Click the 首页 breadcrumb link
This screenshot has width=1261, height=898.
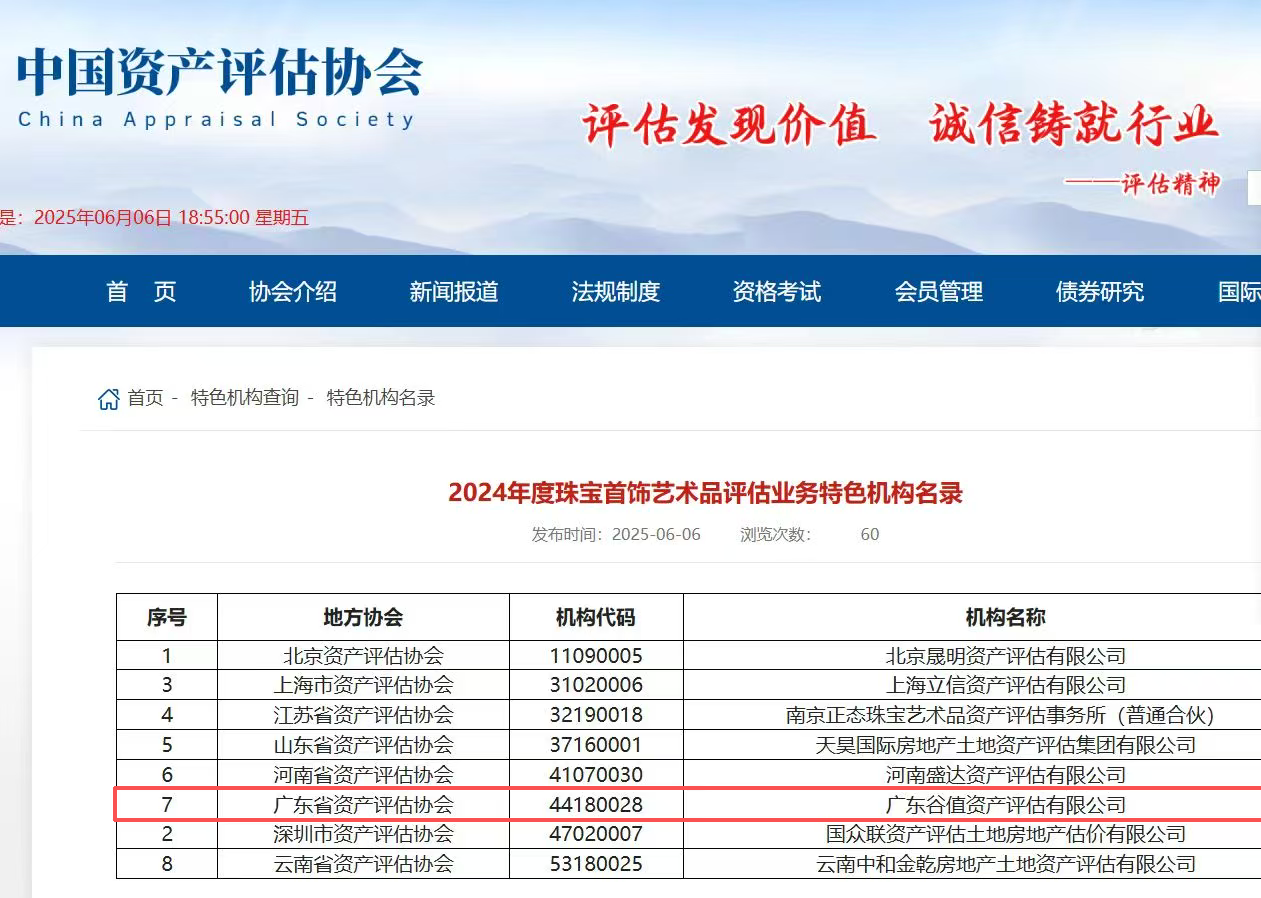click(x=145, y=398)
